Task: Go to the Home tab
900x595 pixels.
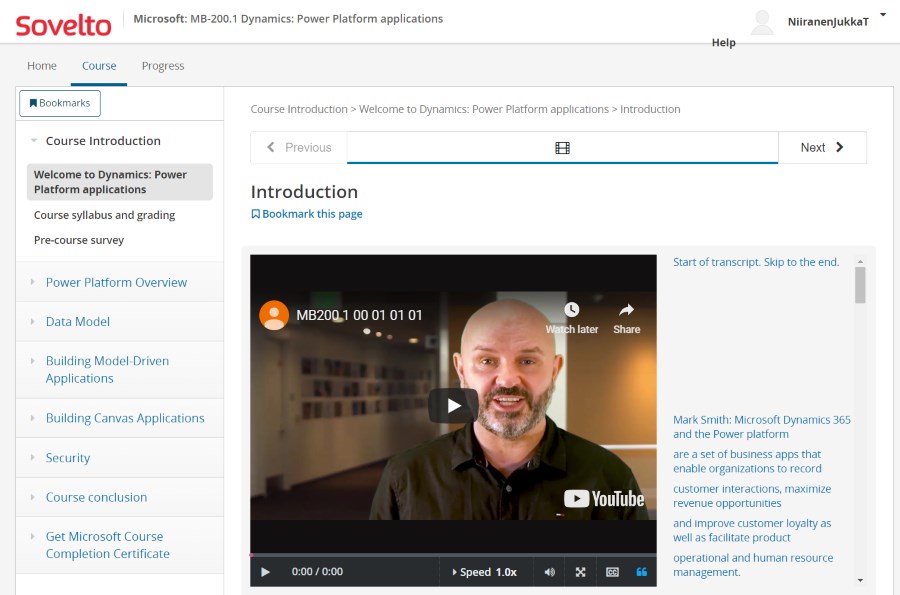Action: coord(42,65)
